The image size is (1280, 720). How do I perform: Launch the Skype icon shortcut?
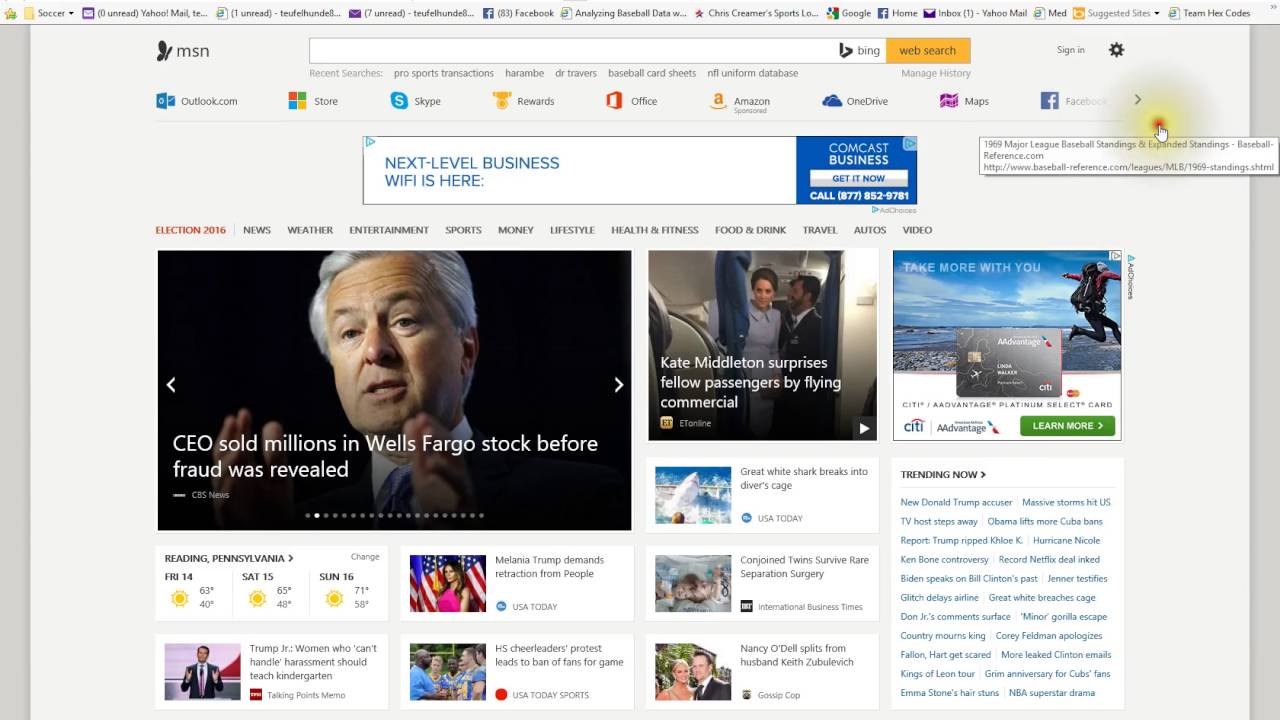(x=399, y=101)
